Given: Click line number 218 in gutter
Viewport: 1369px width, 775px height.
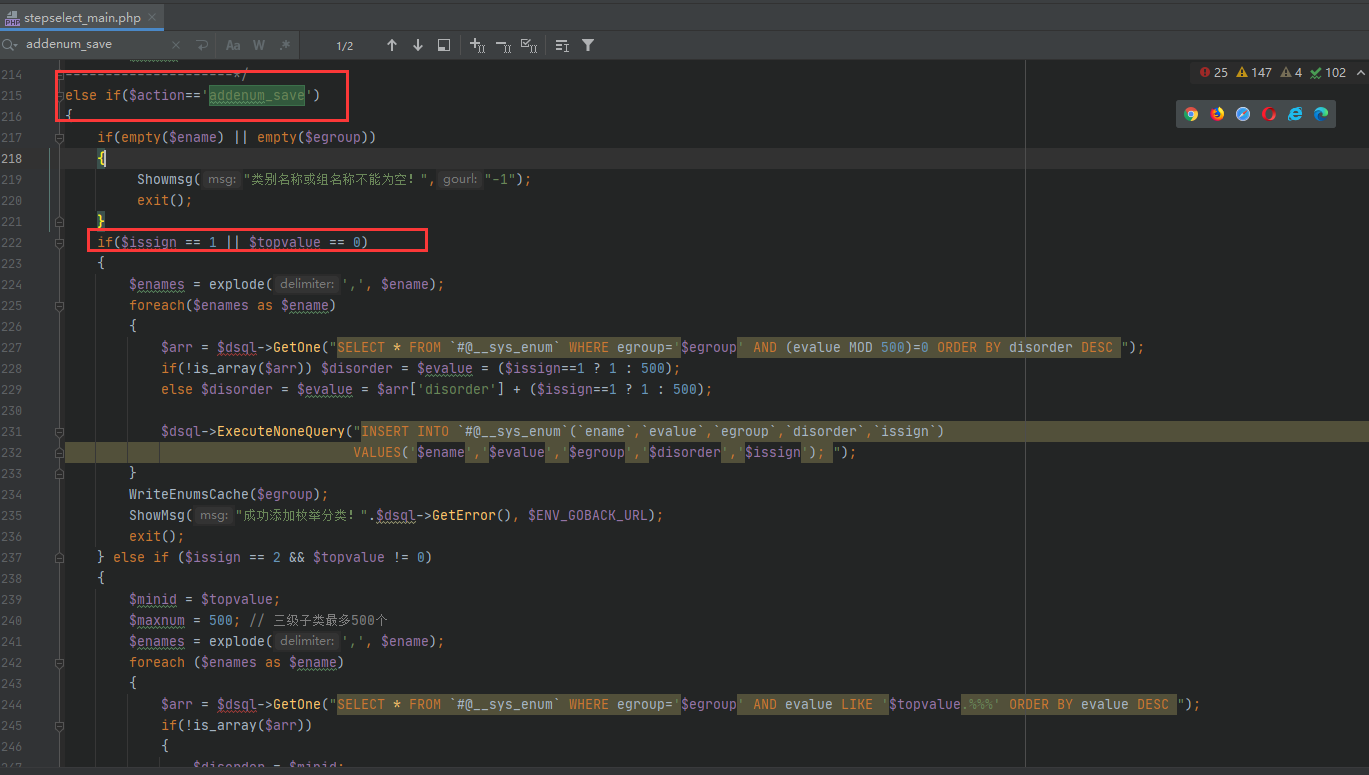Looking at the screenshot, I should 12,158.
